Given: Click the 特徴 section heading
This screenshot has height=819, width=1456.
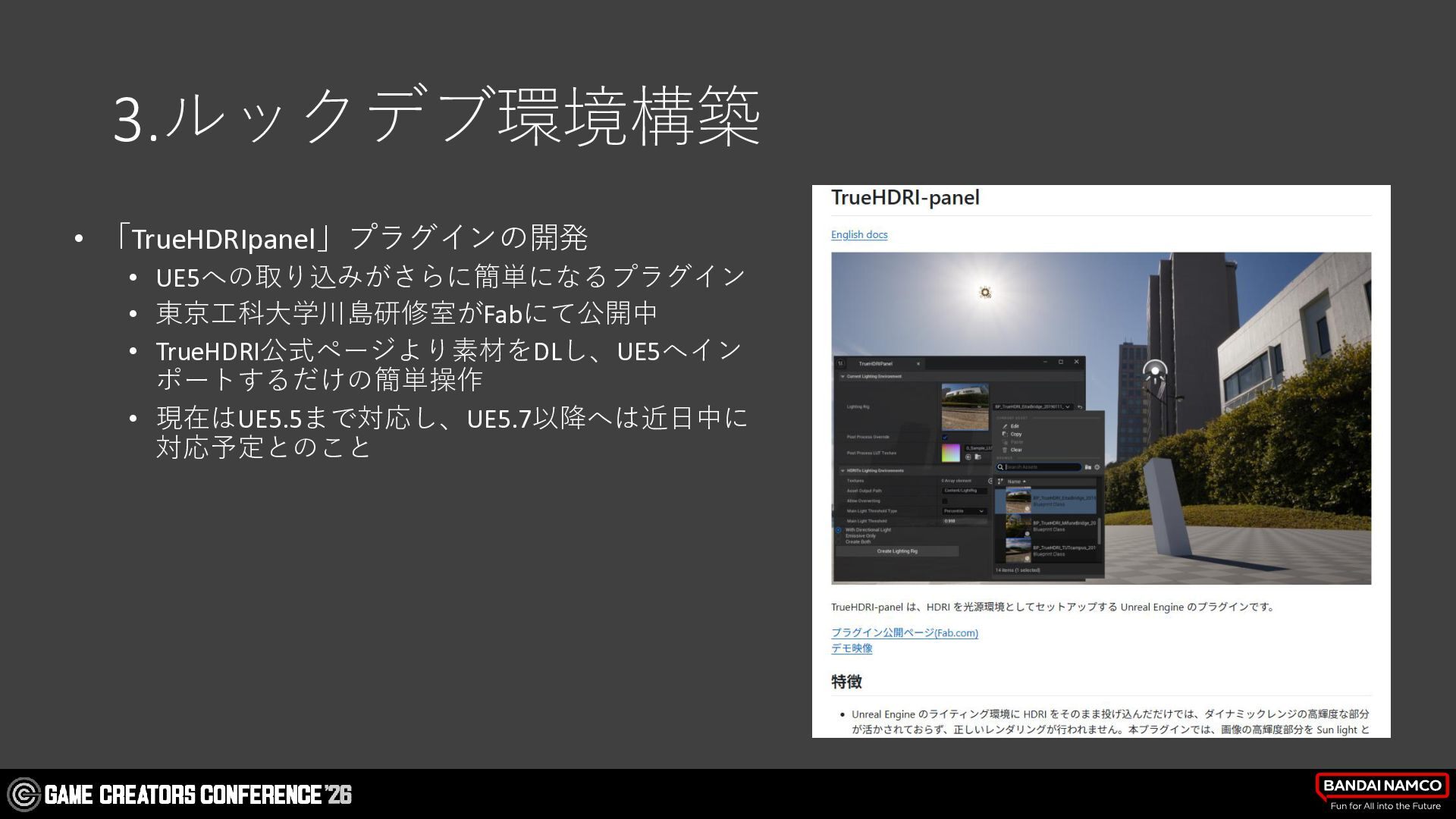Looking at the screenshot, I should tap(846, 682).
